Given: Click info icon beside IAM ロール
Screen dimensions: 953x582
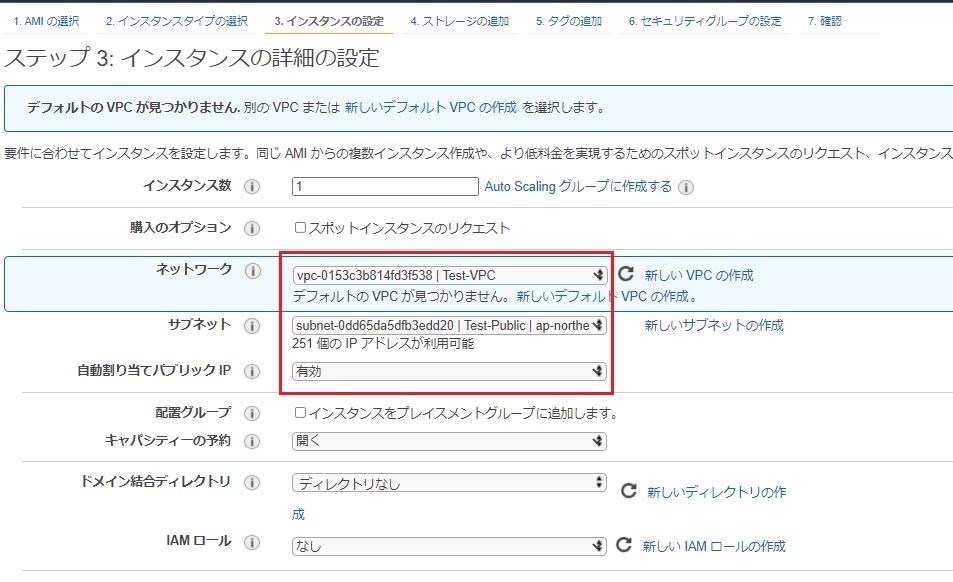Looking at the screenshot, I should (x=252, y=542).
